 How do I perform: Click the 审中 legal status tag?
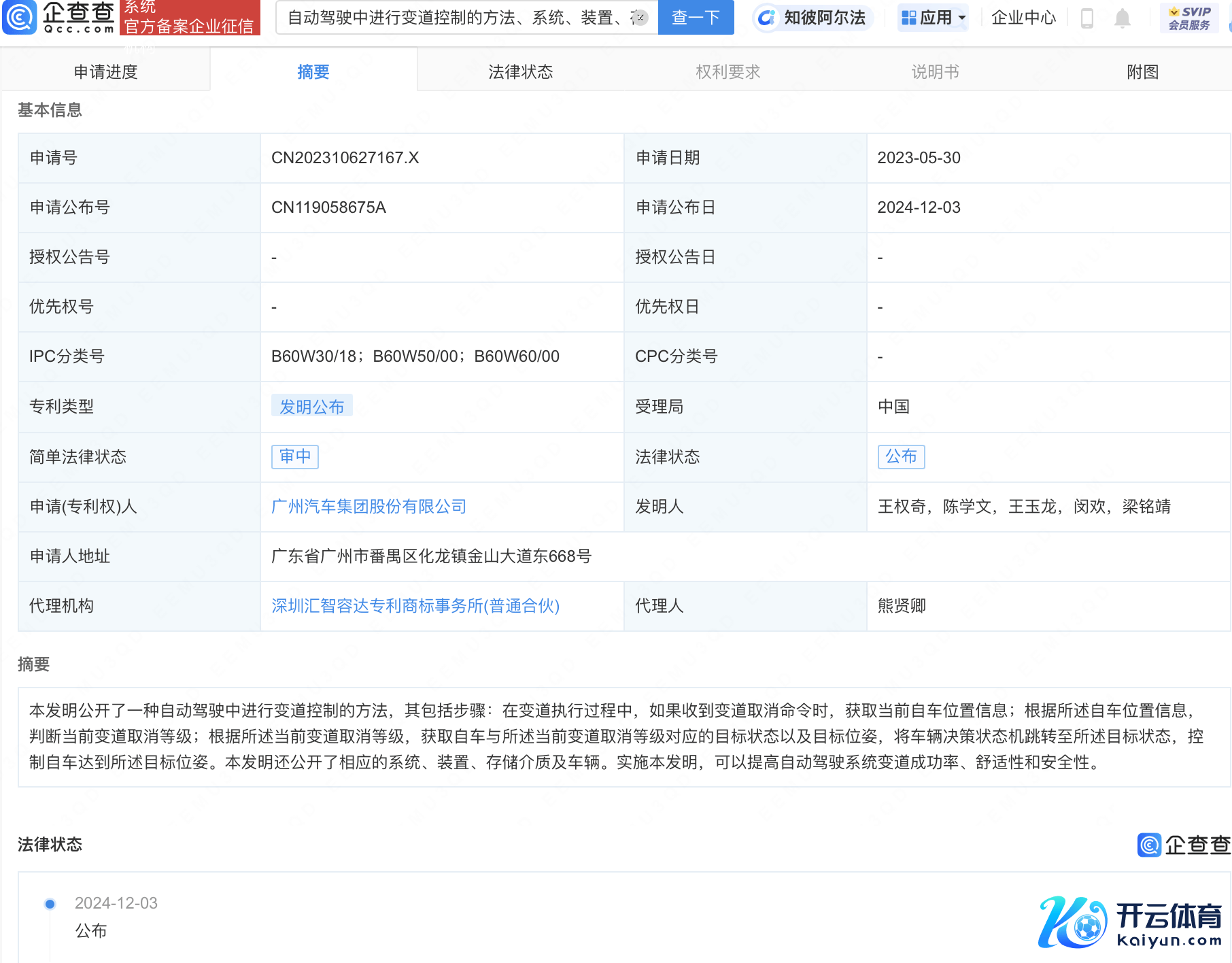tap(295, 456)
